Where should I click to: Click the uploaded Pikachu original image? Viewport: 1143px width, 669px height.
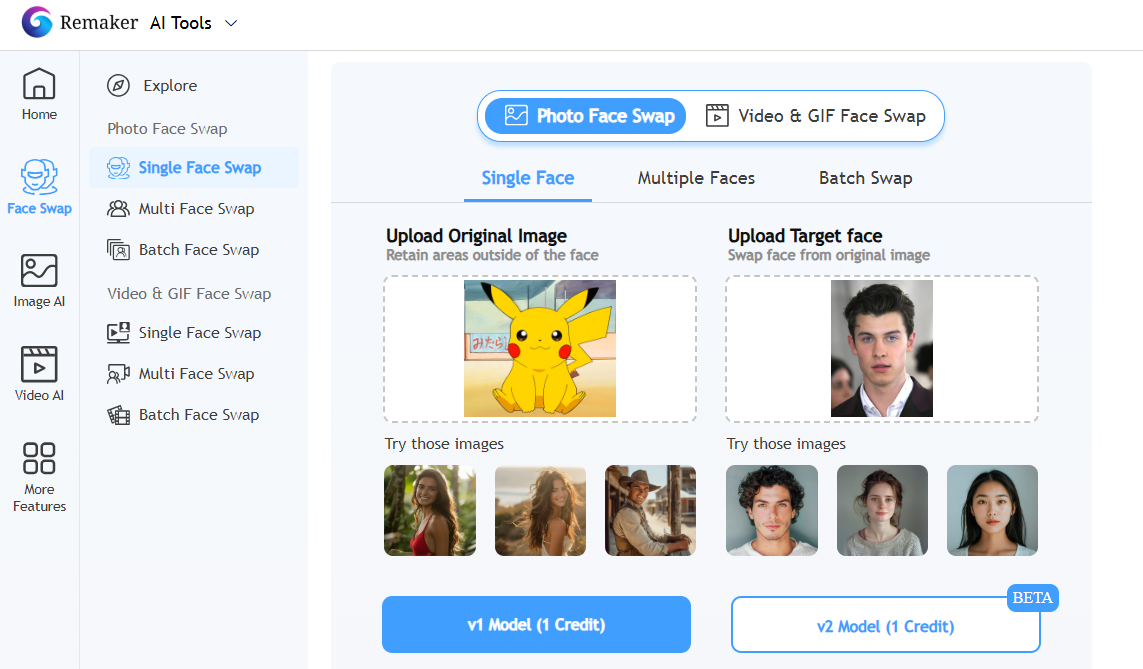point(539,348)
